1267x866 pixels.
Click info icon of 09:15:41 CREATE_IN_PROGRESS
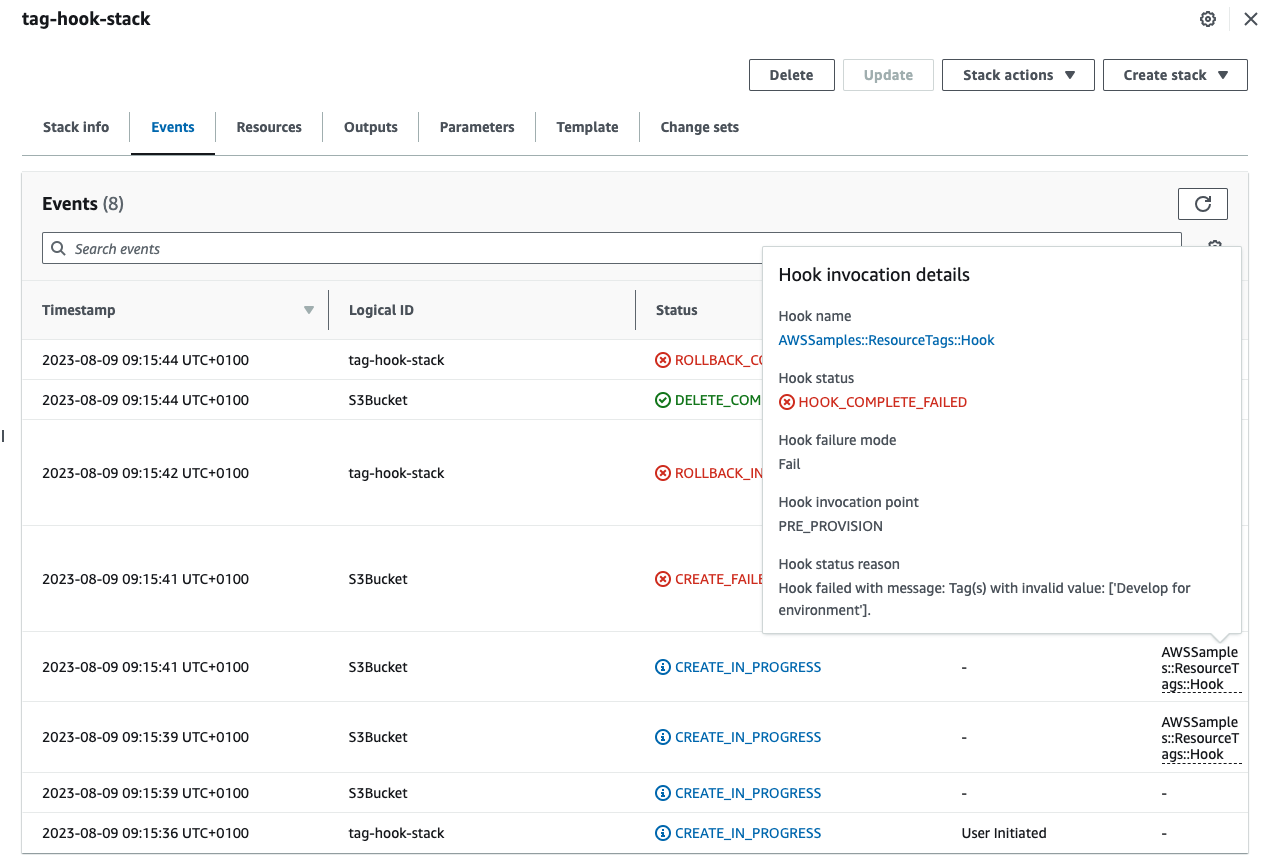(663, 667)
